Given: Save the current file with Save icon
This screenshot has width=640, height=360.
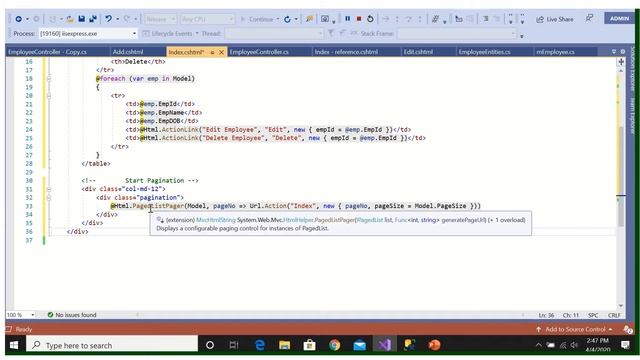Looking at the screenshot, I should 81,19.
